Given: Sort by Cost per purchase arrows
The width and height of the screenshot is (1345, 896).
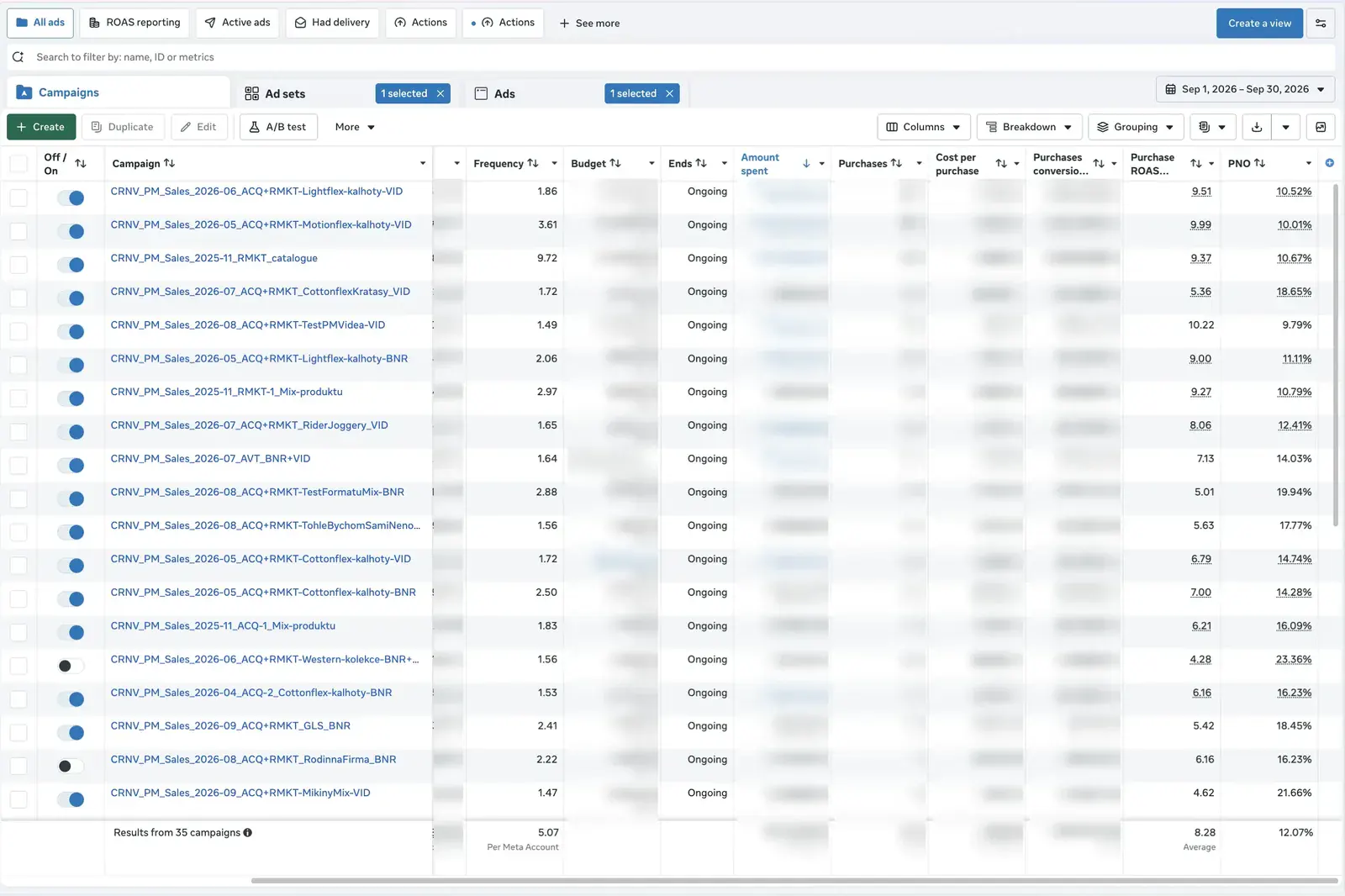Looking at the screenshot, I should [1001, 164].
